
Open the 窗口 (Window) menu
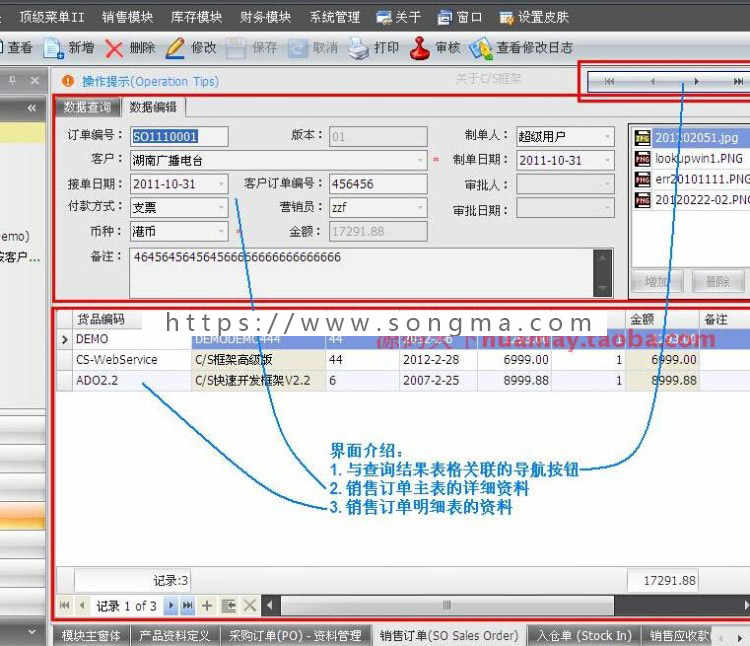coord(460,17)
